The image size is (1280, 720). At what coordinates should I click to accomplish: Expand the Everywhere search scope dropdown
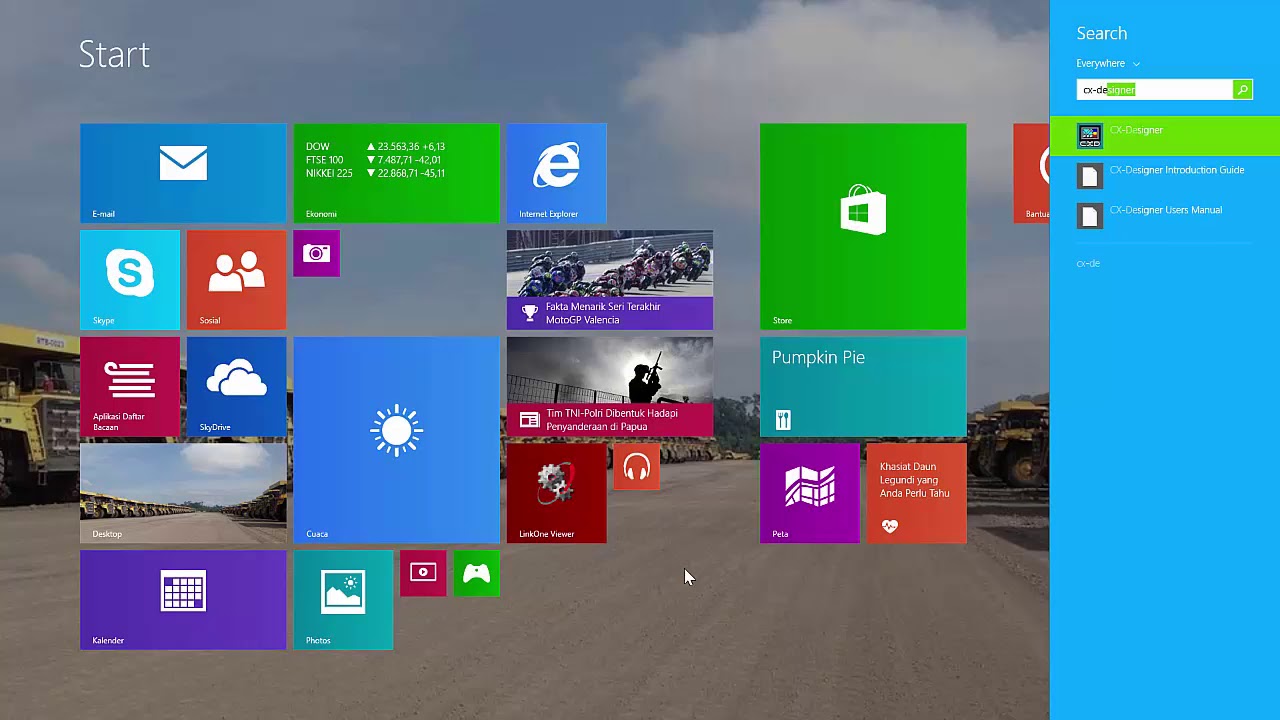click(x=1108, y=63)
